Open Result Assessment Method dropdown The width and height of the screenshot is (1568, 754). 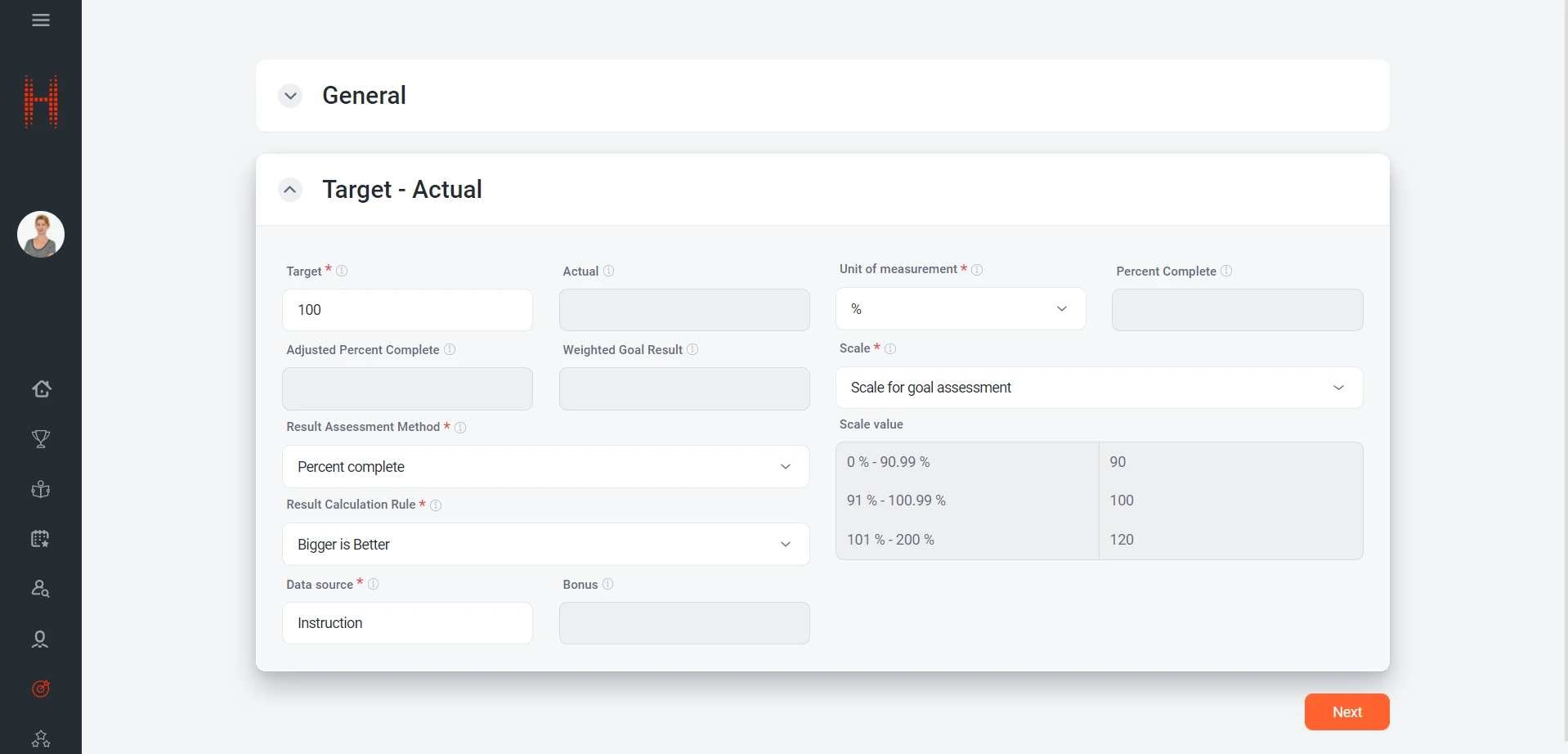(x=545, y=467)
